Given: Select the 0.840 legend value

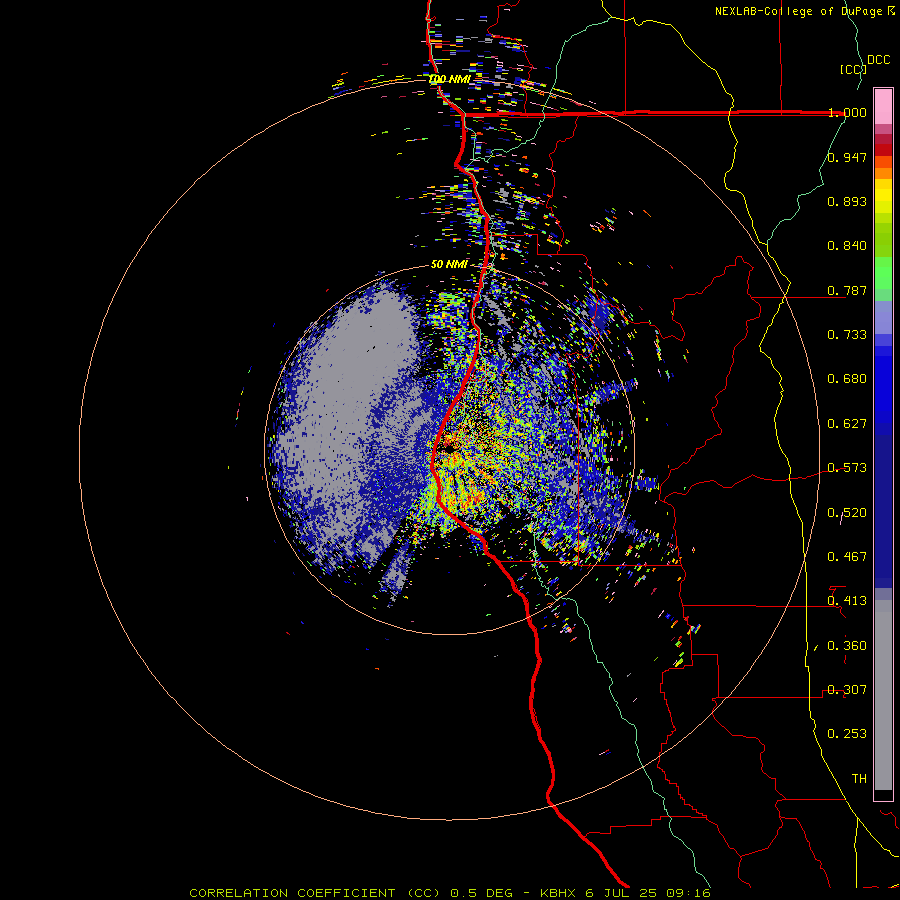Looking at the screenshot, I should coord(847,246).
